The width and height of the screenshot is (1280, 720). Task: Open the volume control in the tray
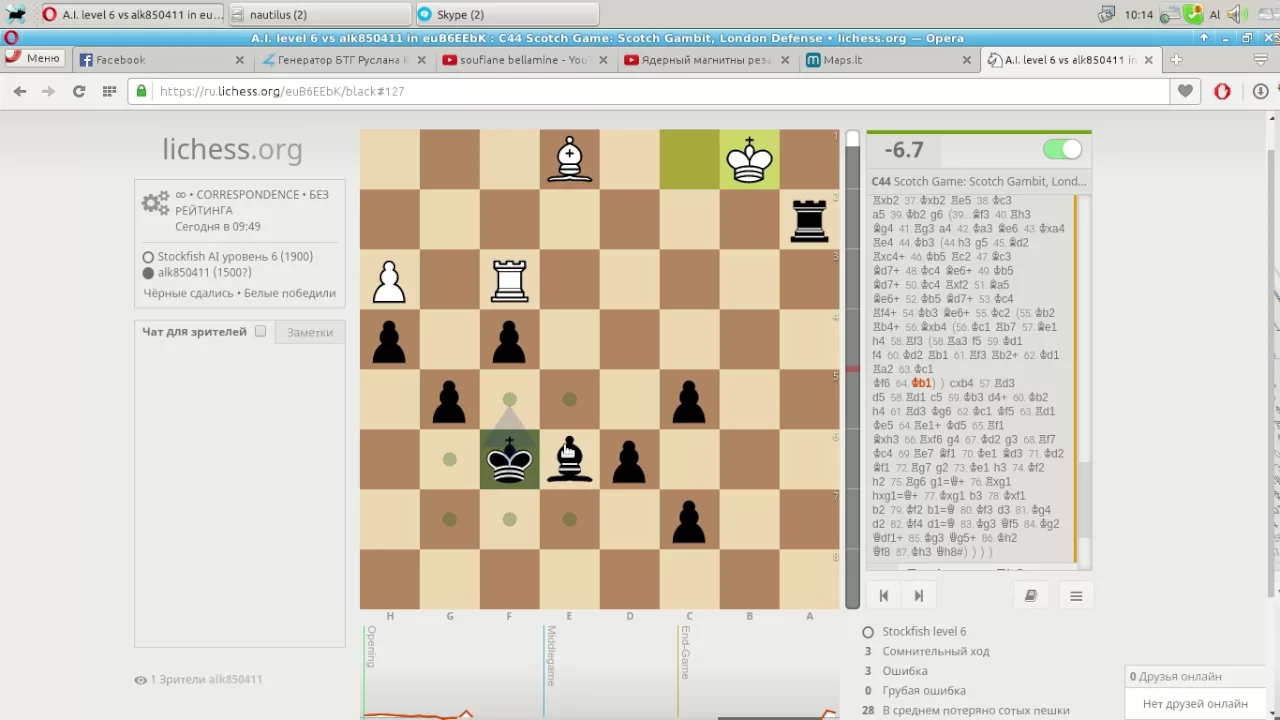coord(1236,14)
